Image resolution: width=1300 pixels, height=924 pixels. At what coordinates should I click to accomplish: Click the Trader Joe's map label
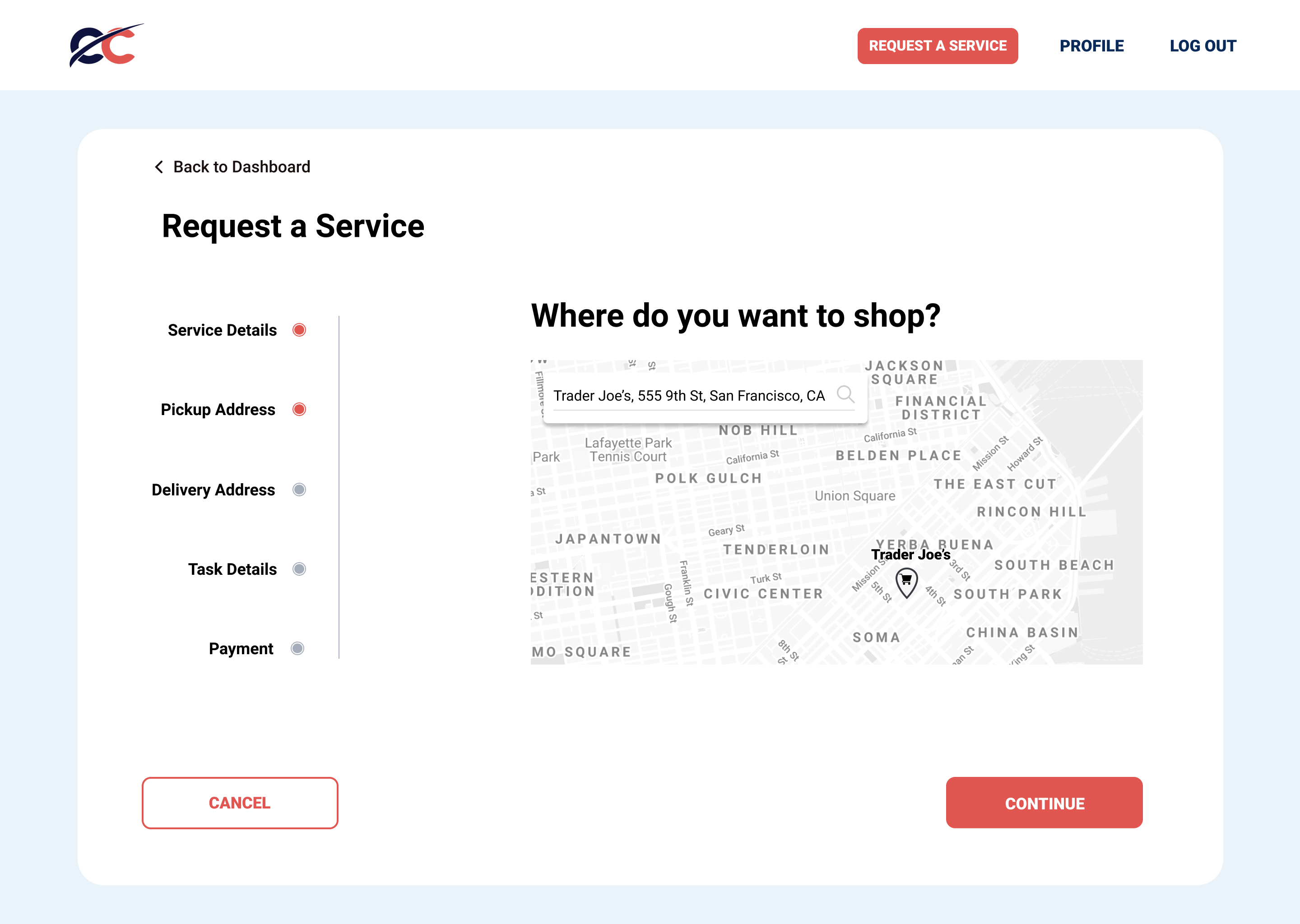point(911,555)
